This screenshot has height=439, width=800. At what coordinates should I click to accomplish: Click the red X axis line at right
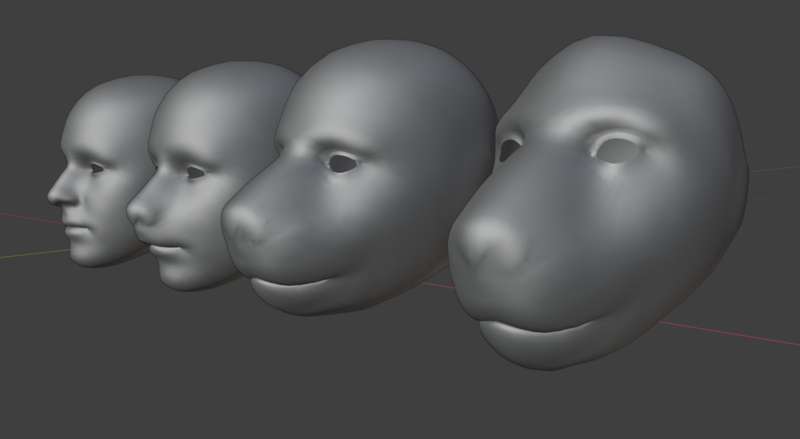pyautogui.click(x=730, y=333)
